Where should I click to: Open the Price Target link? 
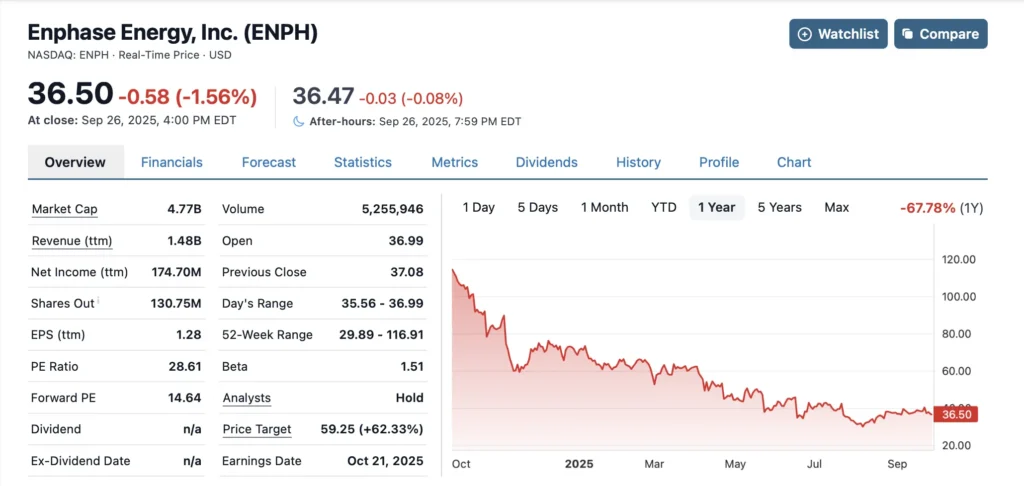(x=257, y=429)
